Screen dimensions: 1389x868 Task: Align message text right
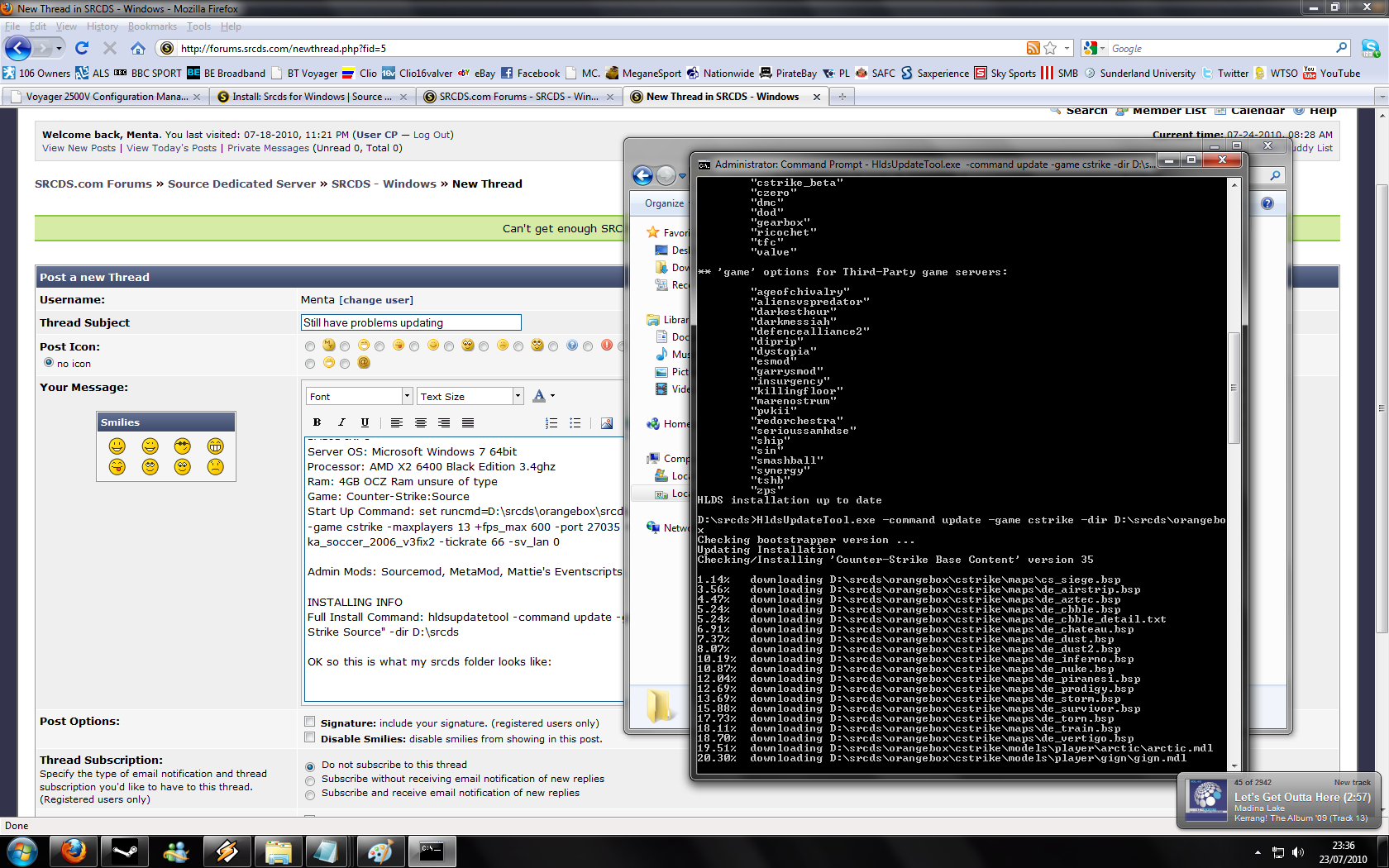tap(444, 422)
